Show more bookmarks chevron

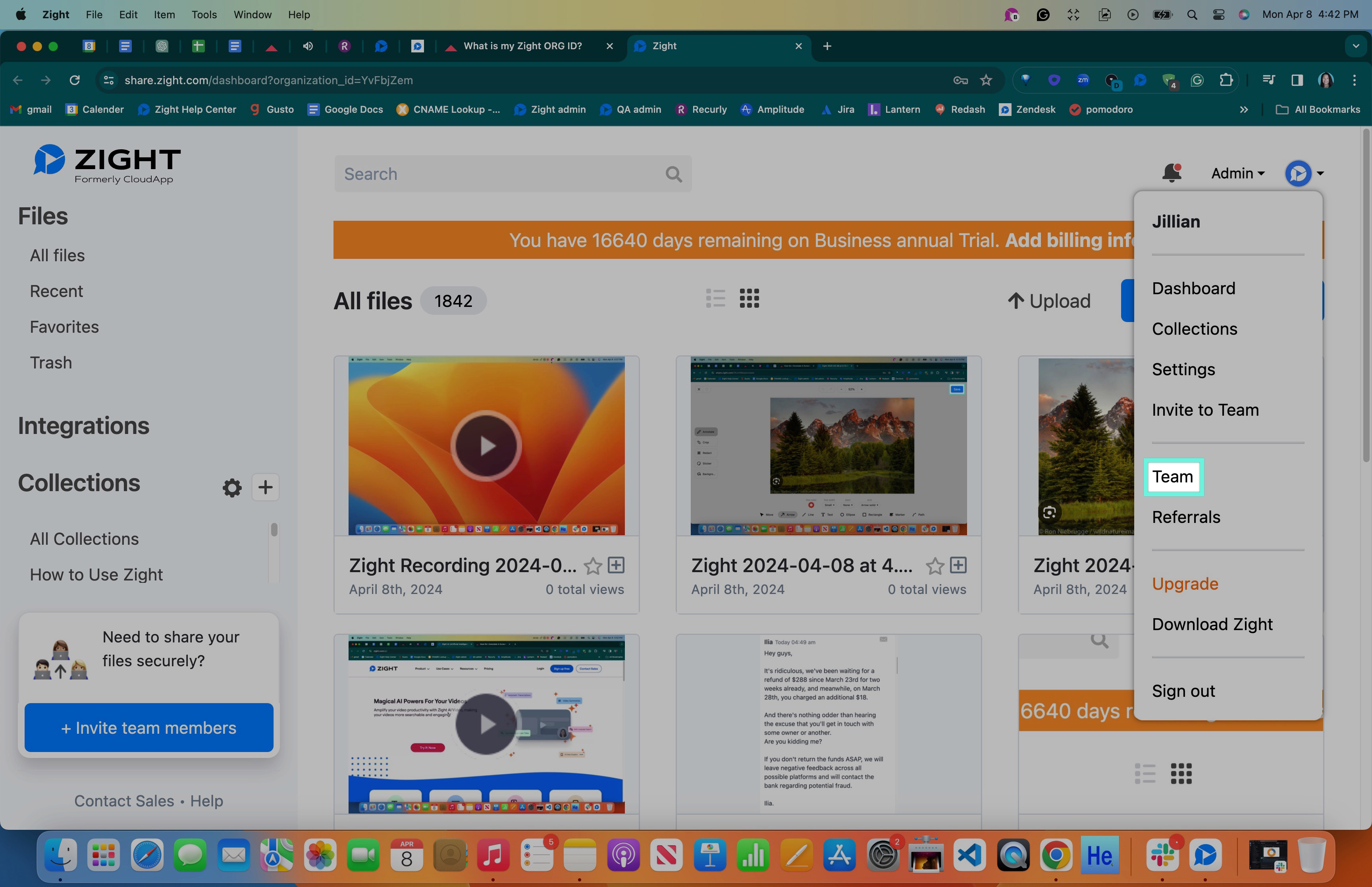coord(1244,110)
